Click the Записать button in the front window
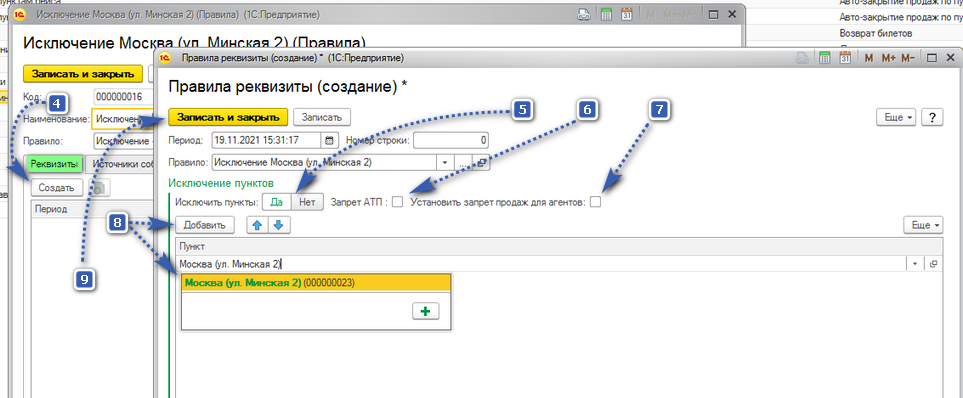Image resolution: width=963 pixels, height=398 pixels. click(x=322, y=116)
